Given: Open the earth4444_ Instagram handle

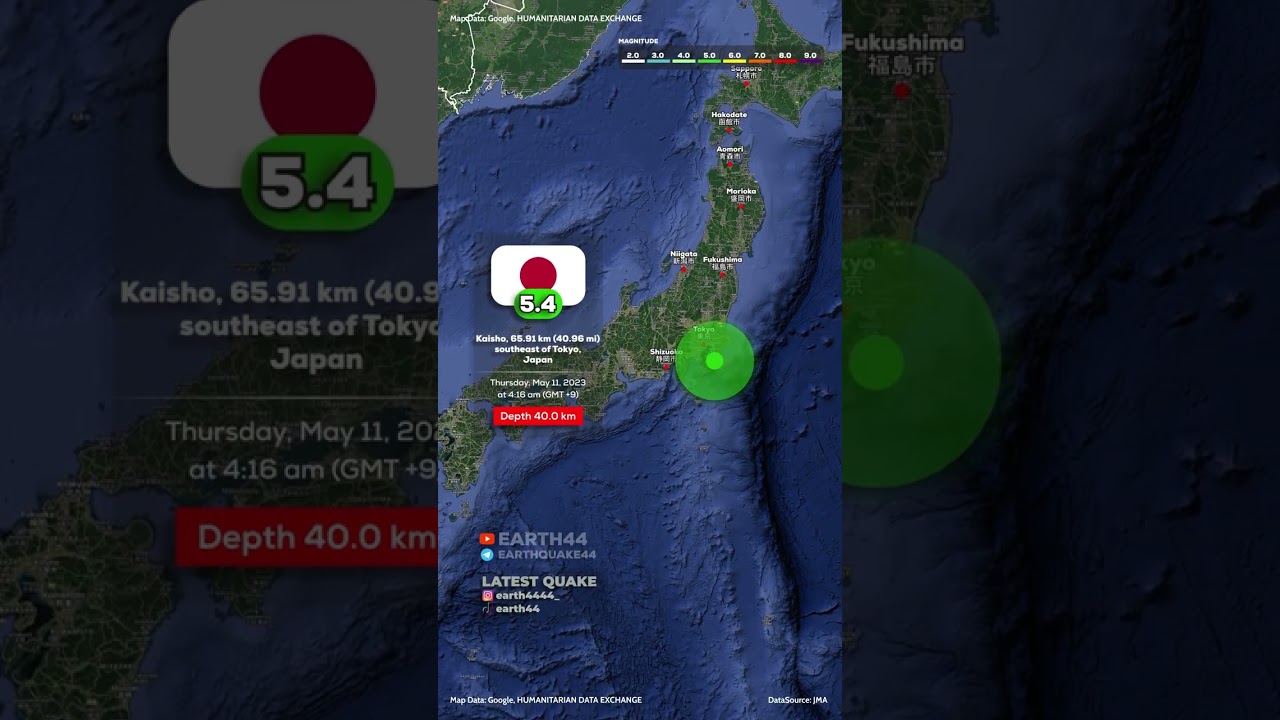Looking at the screenshot, I should pos(527,595).
